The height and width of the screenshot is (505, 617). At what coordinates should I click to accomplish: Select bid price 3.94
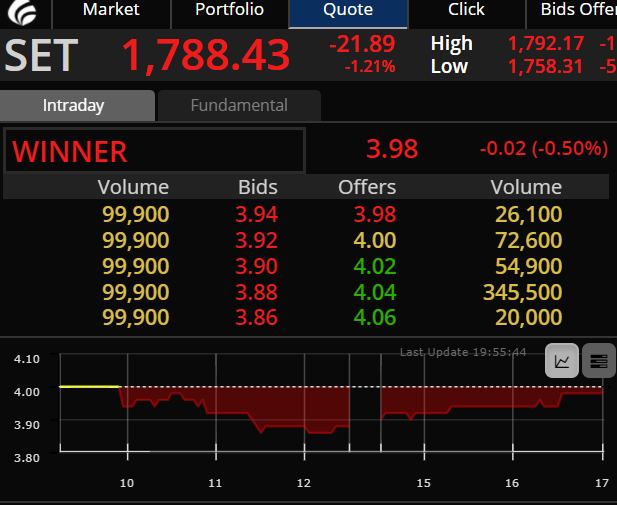(x=257, y=215)
